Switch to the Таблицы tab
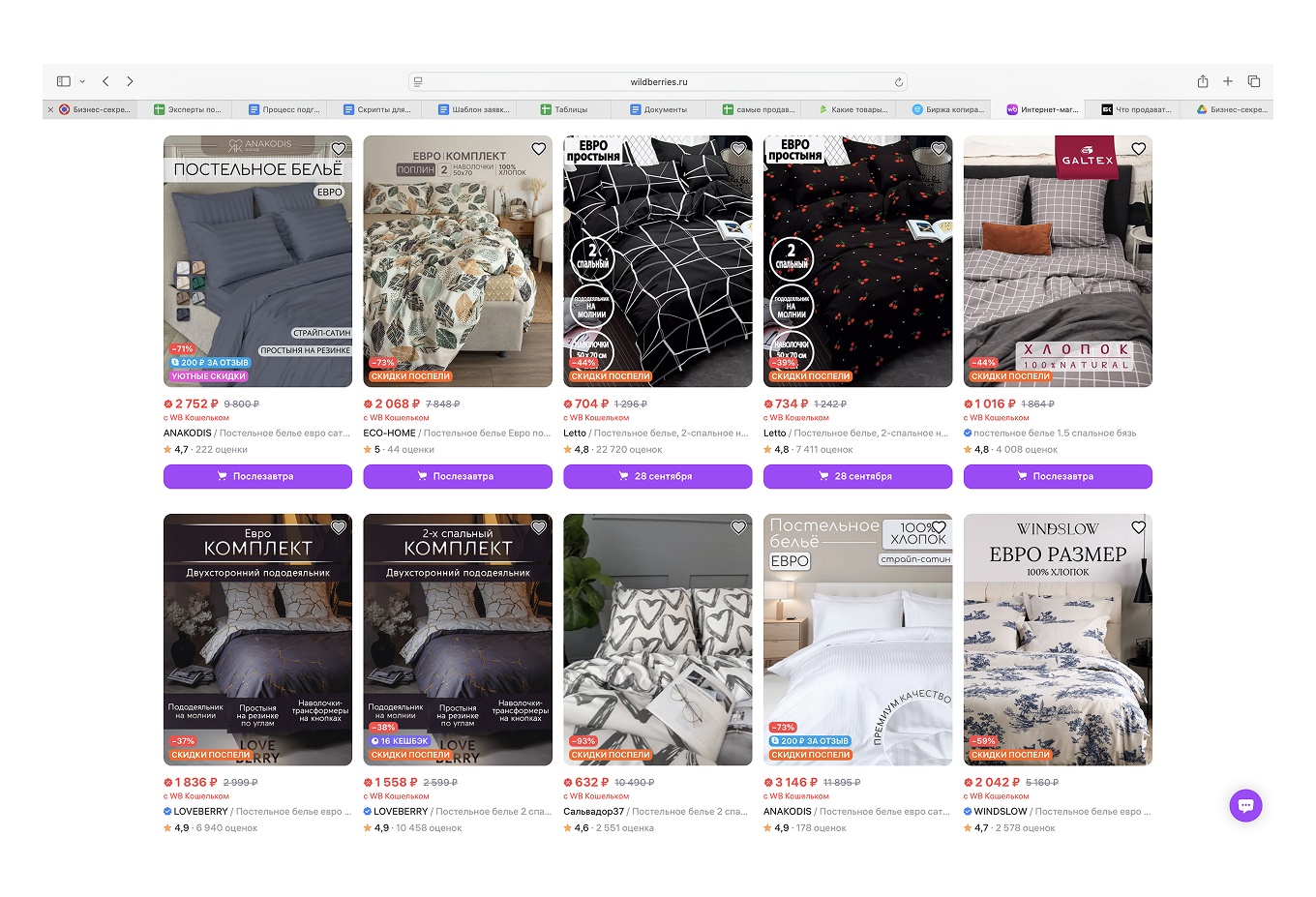The height and width of the screenshot is (897, 1316). tap(564, 109)
